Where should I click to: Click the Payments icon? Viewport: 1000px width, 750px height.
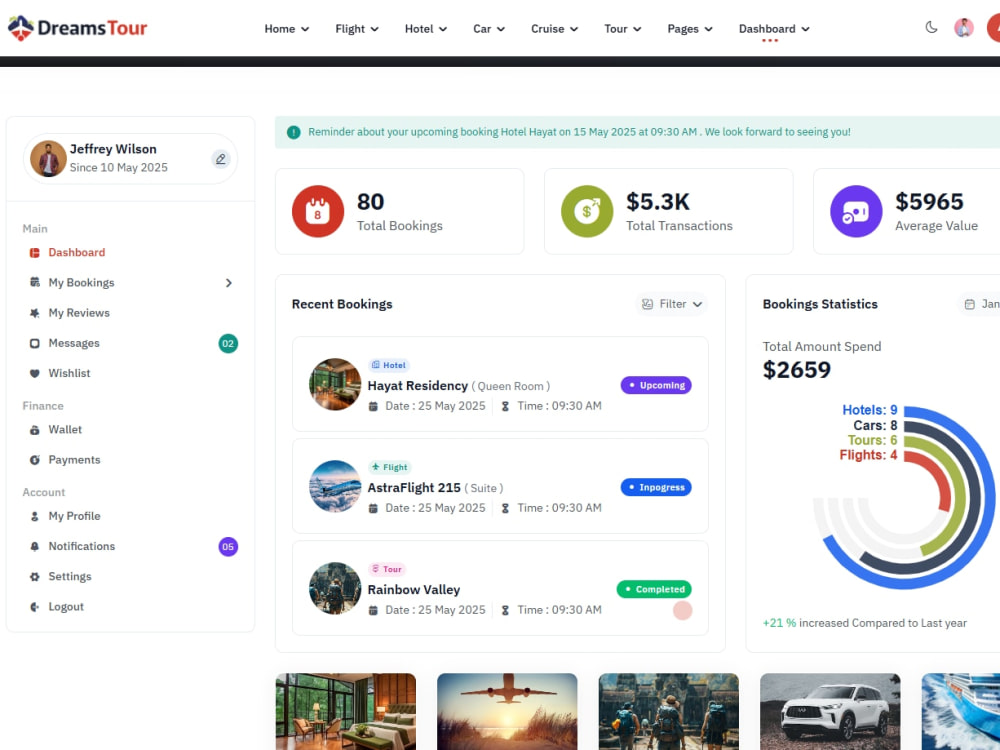34,460
